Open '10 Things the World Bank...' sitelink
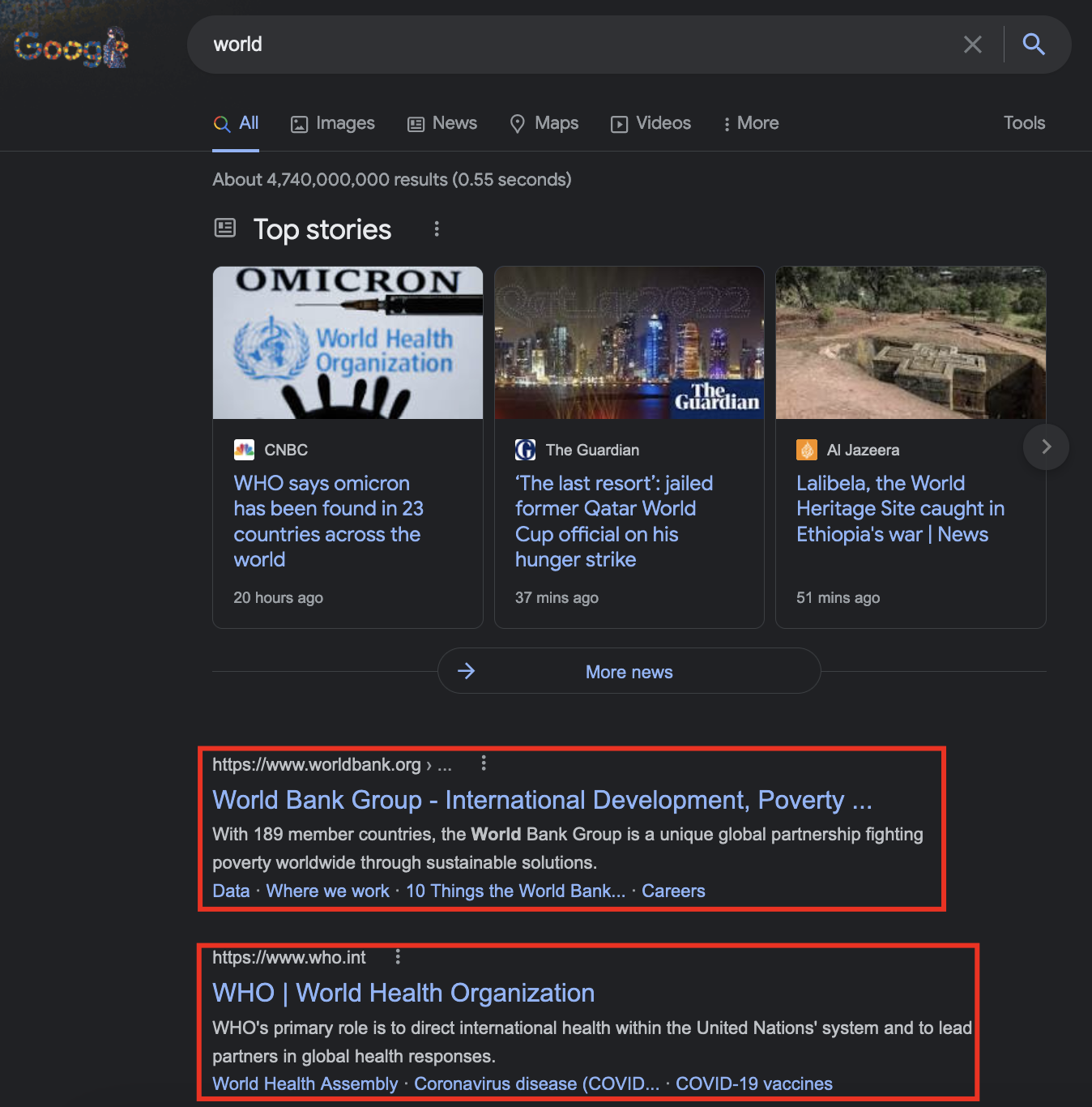The height and width of the screenshot is (1107, 1092). point(515,891)
